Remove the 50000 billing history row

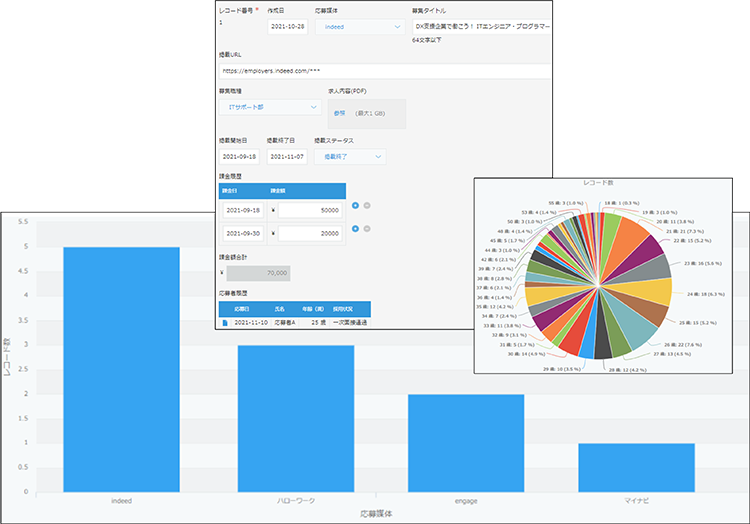tap(367, 206)
